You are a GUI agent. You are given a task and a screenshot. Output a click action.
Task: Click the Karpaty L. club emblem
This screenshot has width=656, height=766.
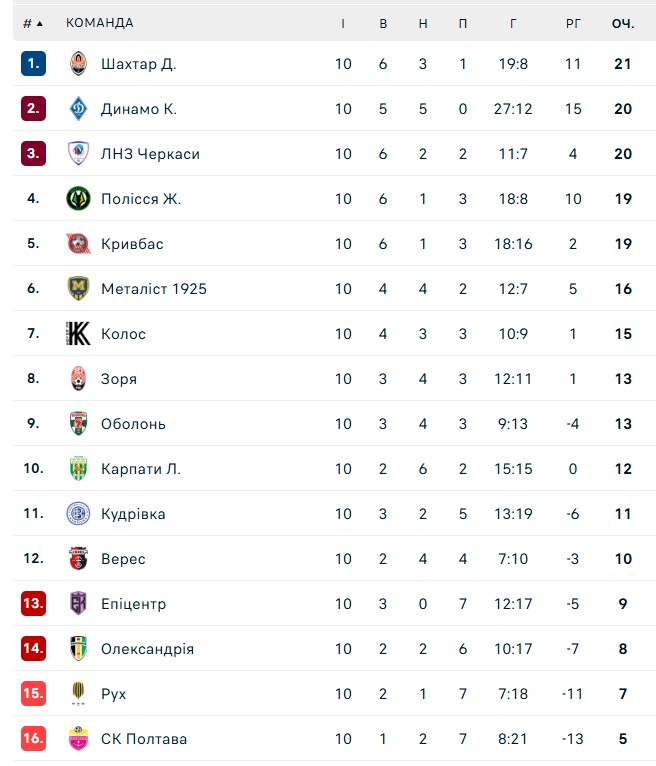tap(78, 469)
